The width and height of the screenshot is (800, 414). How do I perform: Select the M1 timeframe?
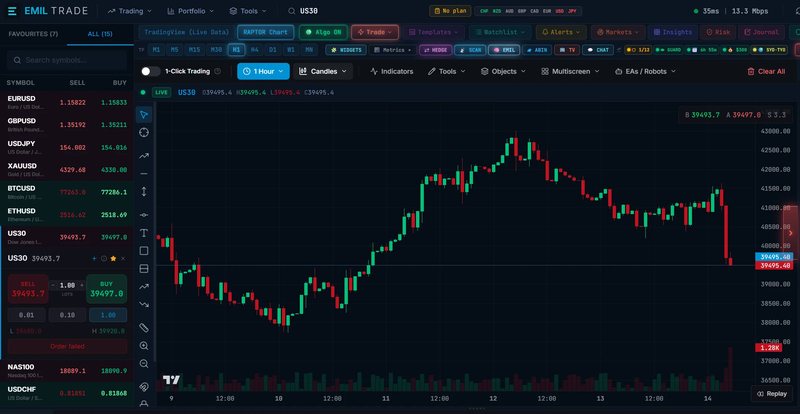(157, 50)
